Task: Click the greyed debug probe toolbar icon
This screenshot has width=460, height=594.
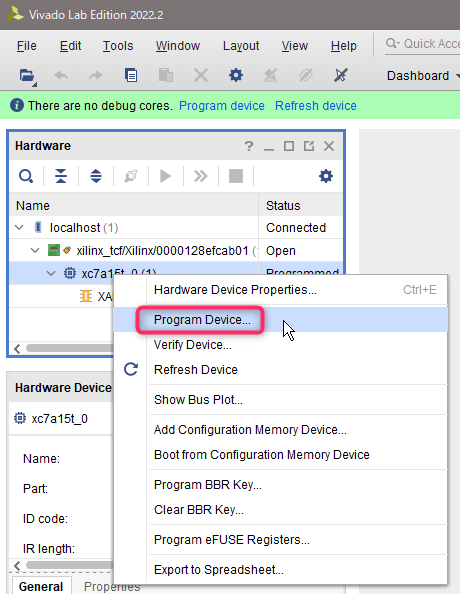Action: [306, 75]
